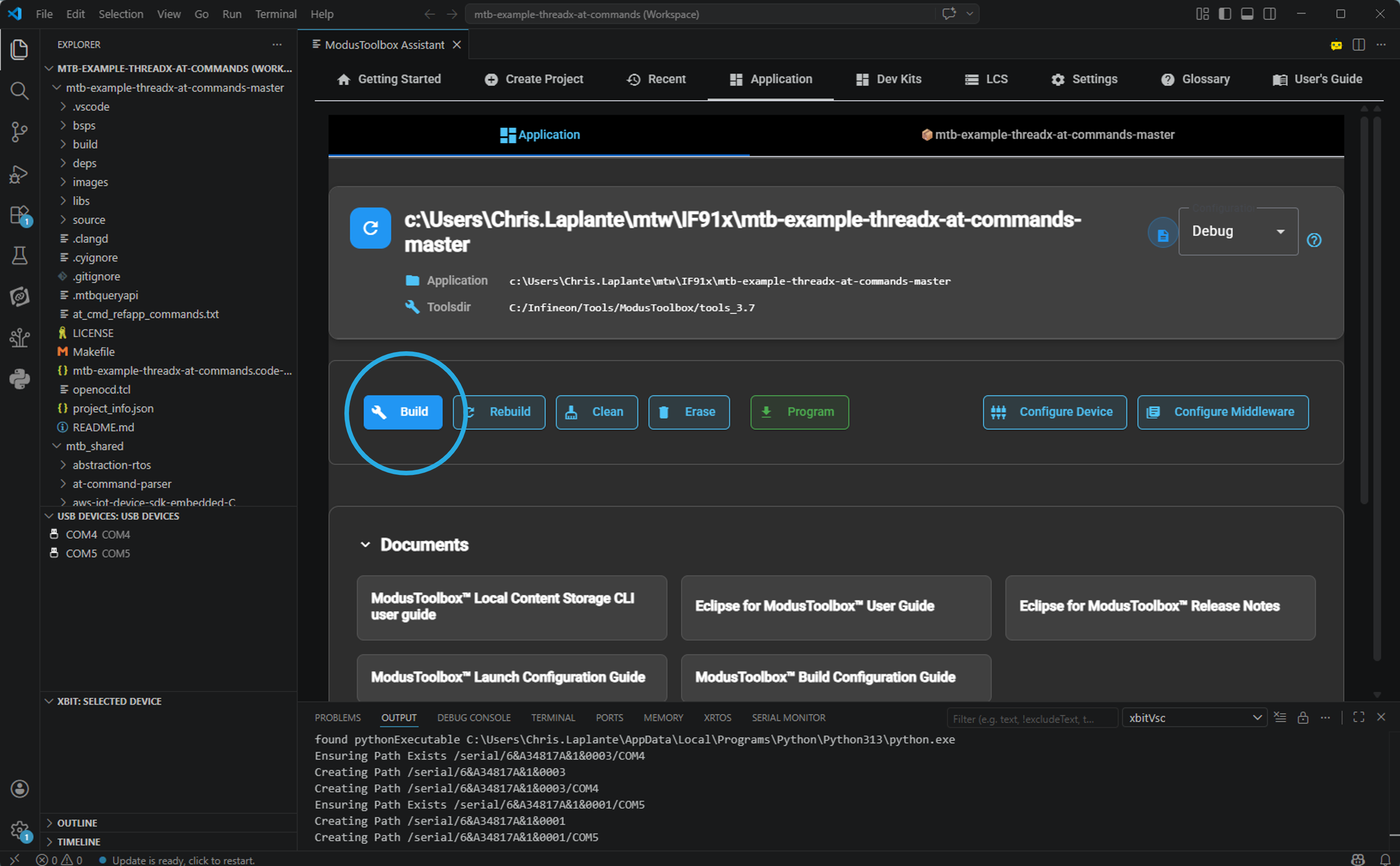Maximize the panel size
Screen dimensions: 1400x866
[1359, 717]
